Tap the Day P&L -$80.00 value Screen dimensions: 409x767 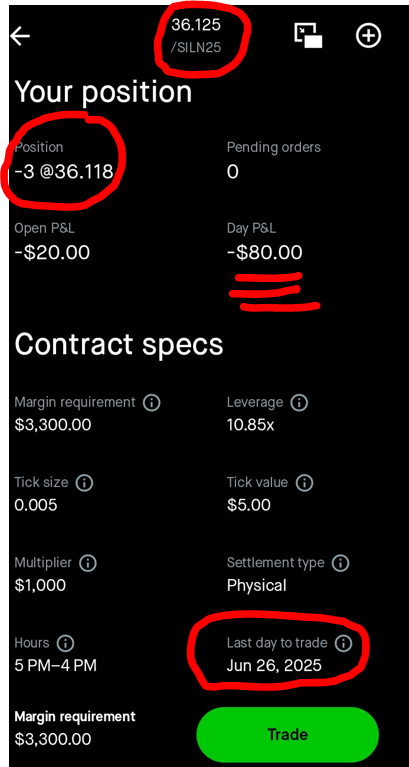[x=265, y=253]
